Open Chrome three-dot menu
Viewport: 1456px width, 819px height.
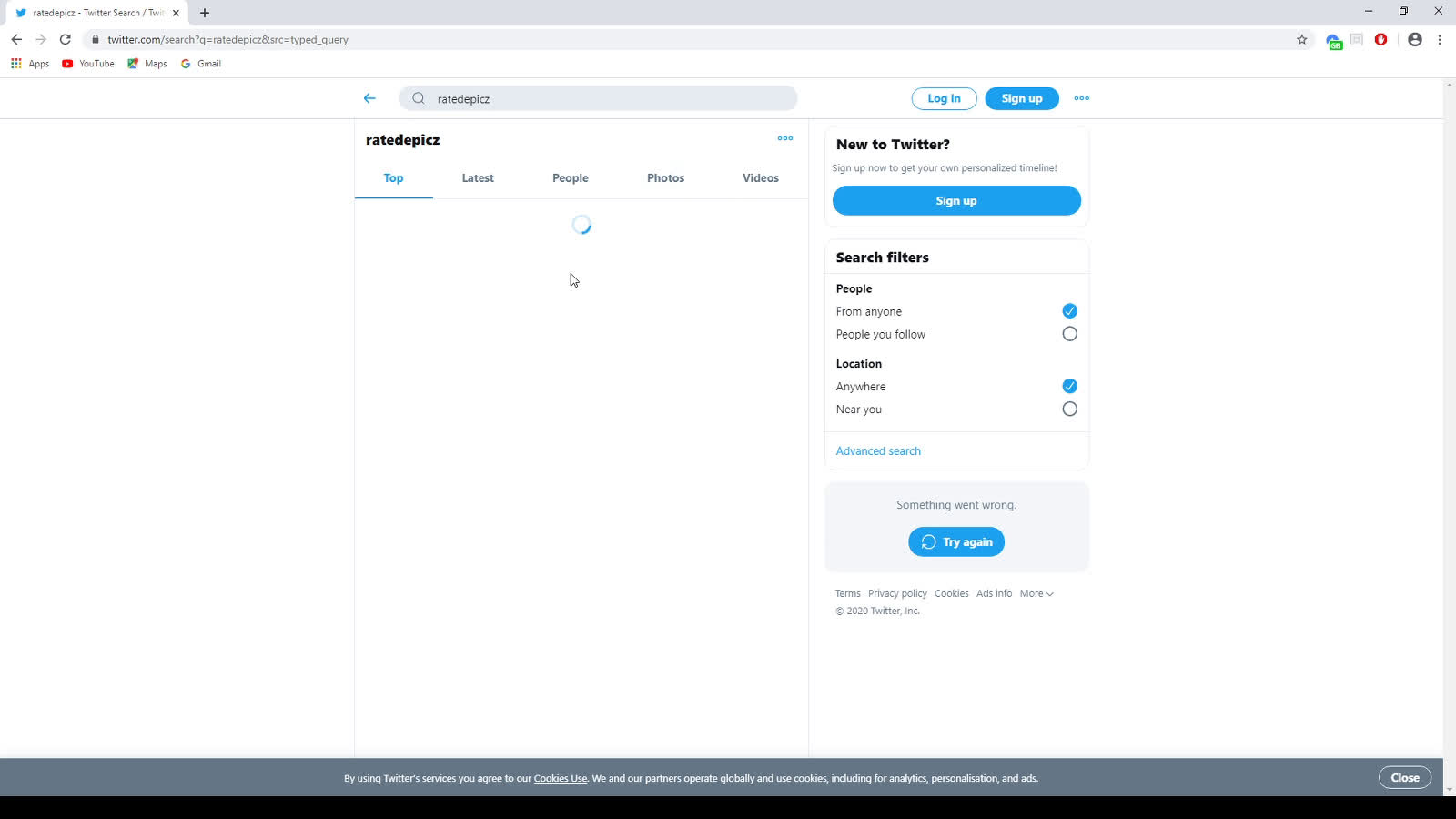point(1440,39)
